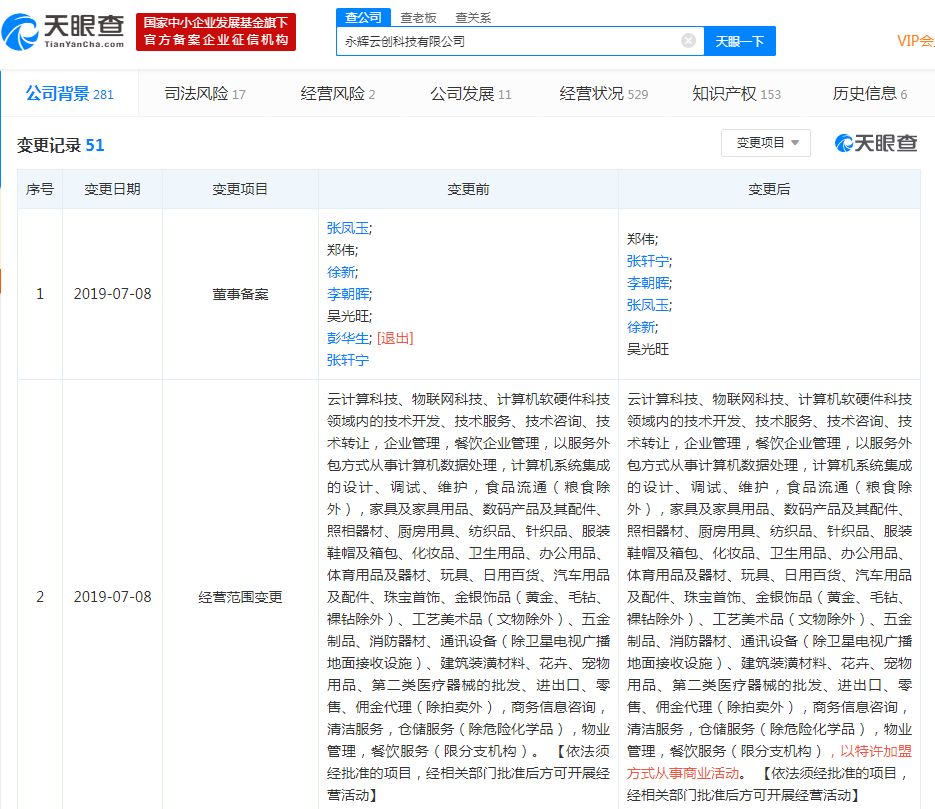Click 郑伟 in the 变更后 column
Screen dimensions: 935x809
(x=640, y=239)
